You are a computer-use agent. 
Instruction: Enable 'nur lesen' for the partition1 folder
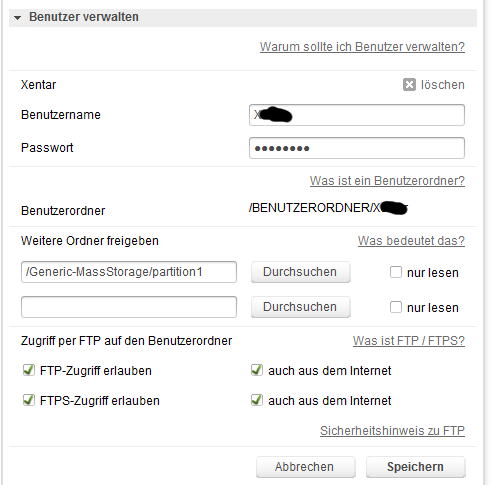pos(396,272)
